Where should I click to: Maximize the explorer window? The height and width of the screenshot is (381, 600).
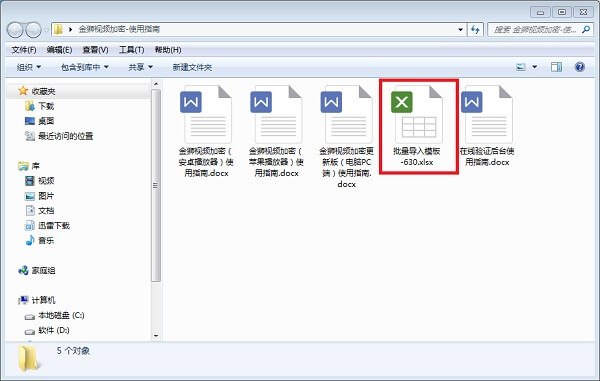pyautogui.click(x=561, y=12)
